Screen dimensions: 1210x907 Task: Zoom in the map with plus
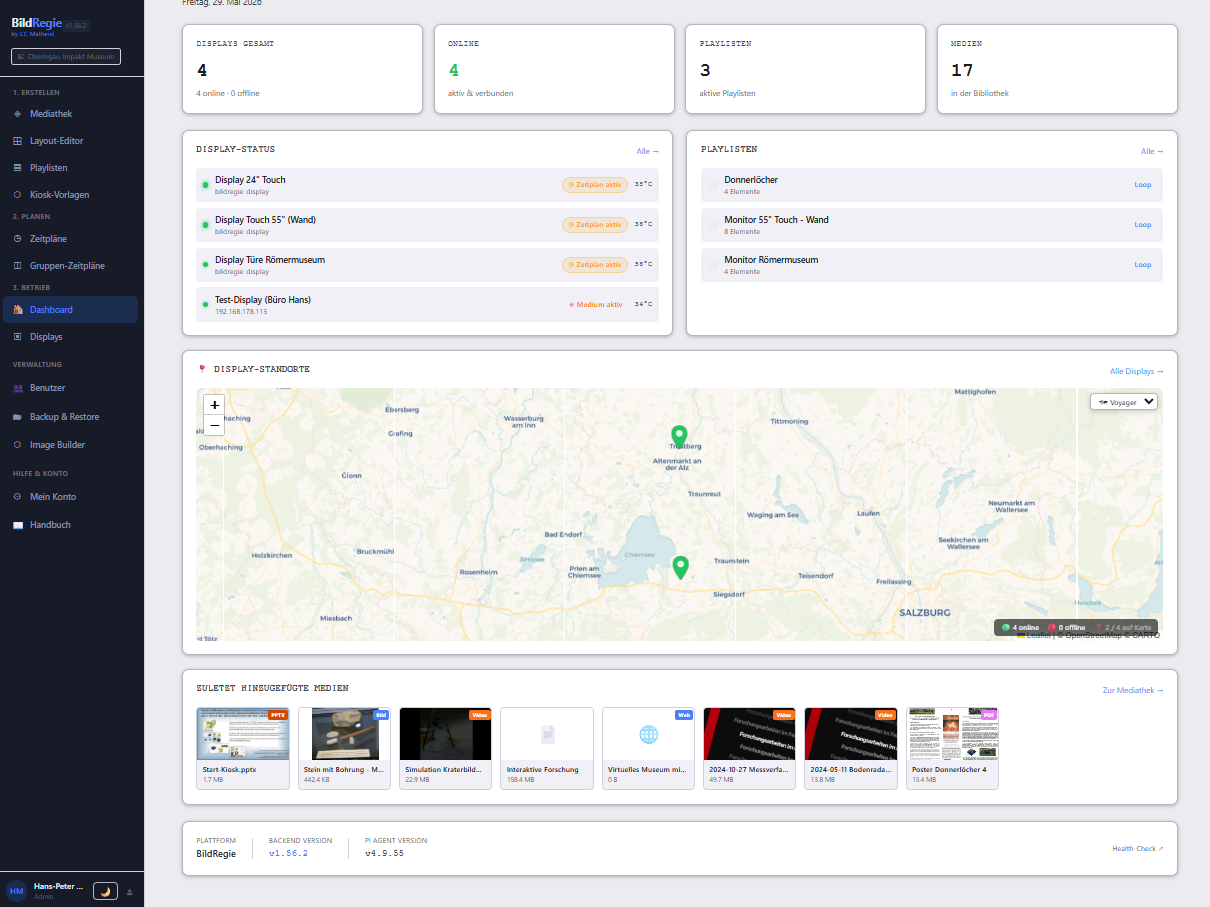pyautogui.click(x=214, y=405)
